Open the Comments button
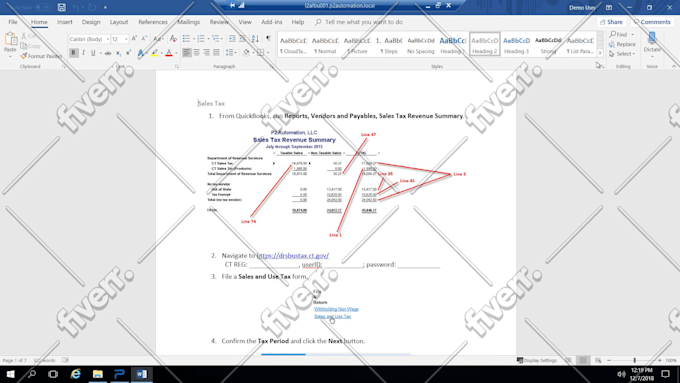The width and height of the screenshot is (680, 383). coord(652,22)
